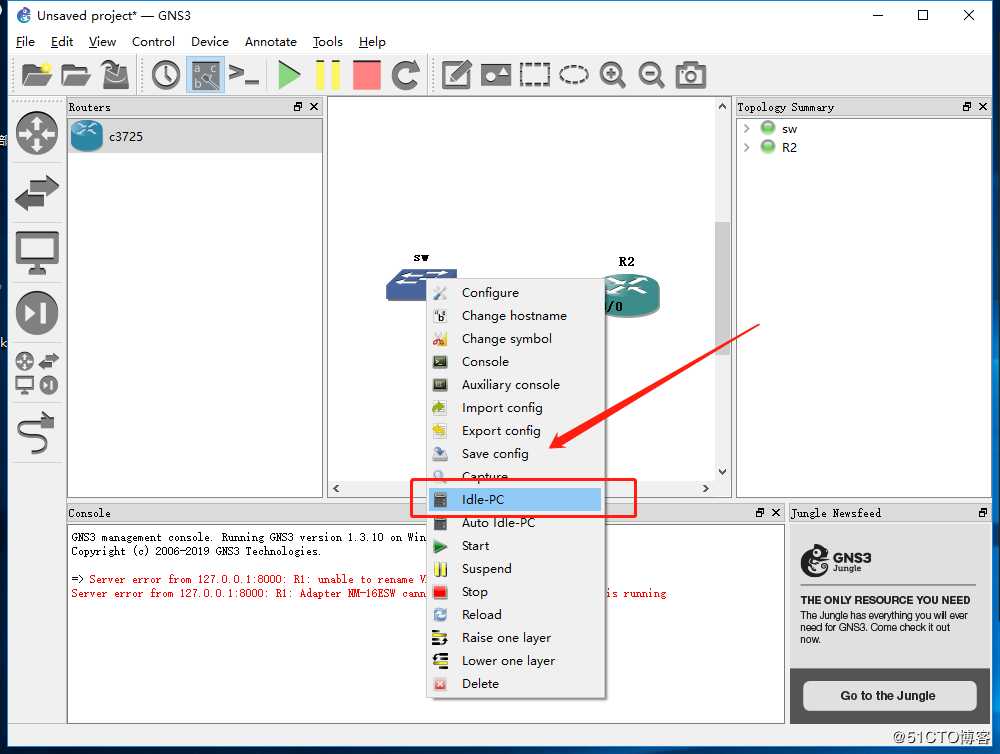This screenshot has height=754, width=1000.
Task: Click the Go to the Jungle button
Action: click(x=889, y=695)
